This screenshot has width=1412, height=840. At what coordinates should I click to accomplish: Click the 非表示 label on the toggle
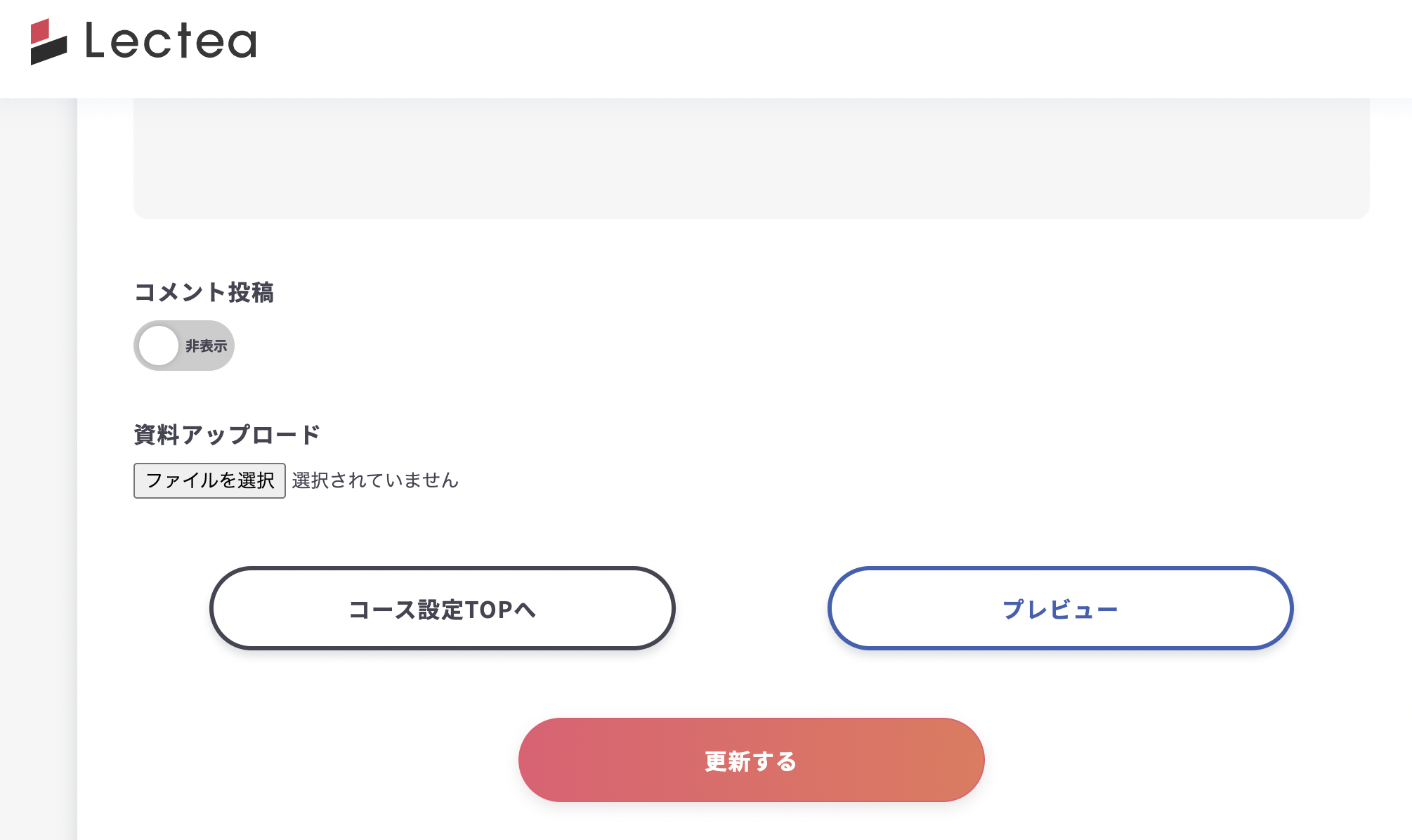pyautogui.click(x=206, y=346)
